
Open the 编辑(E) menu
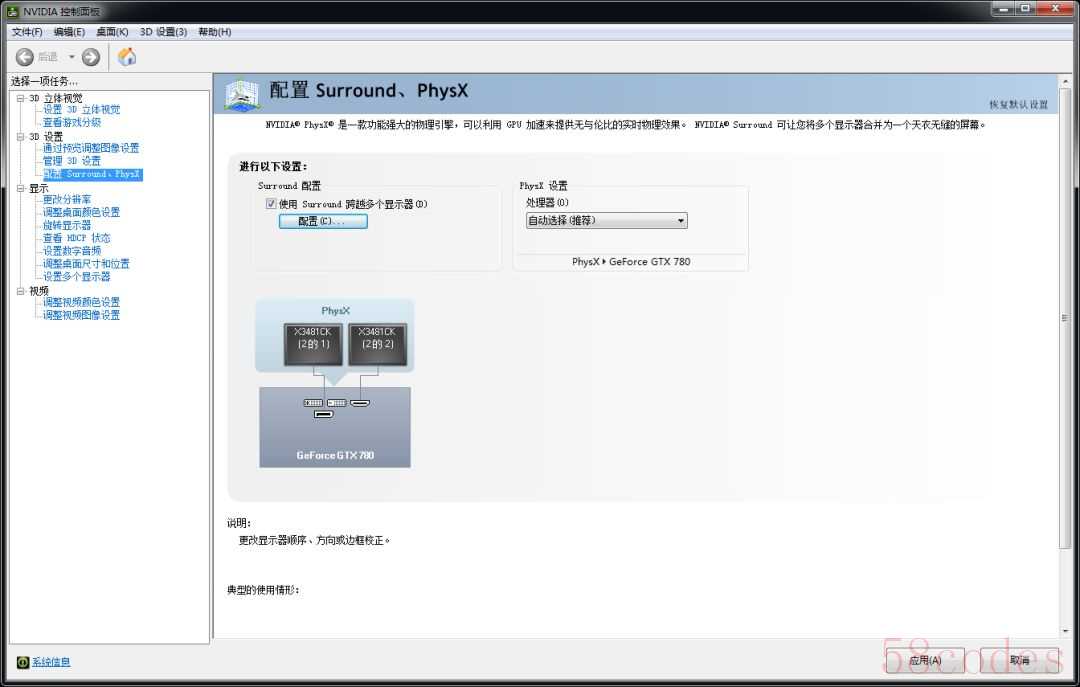(69, 32)
